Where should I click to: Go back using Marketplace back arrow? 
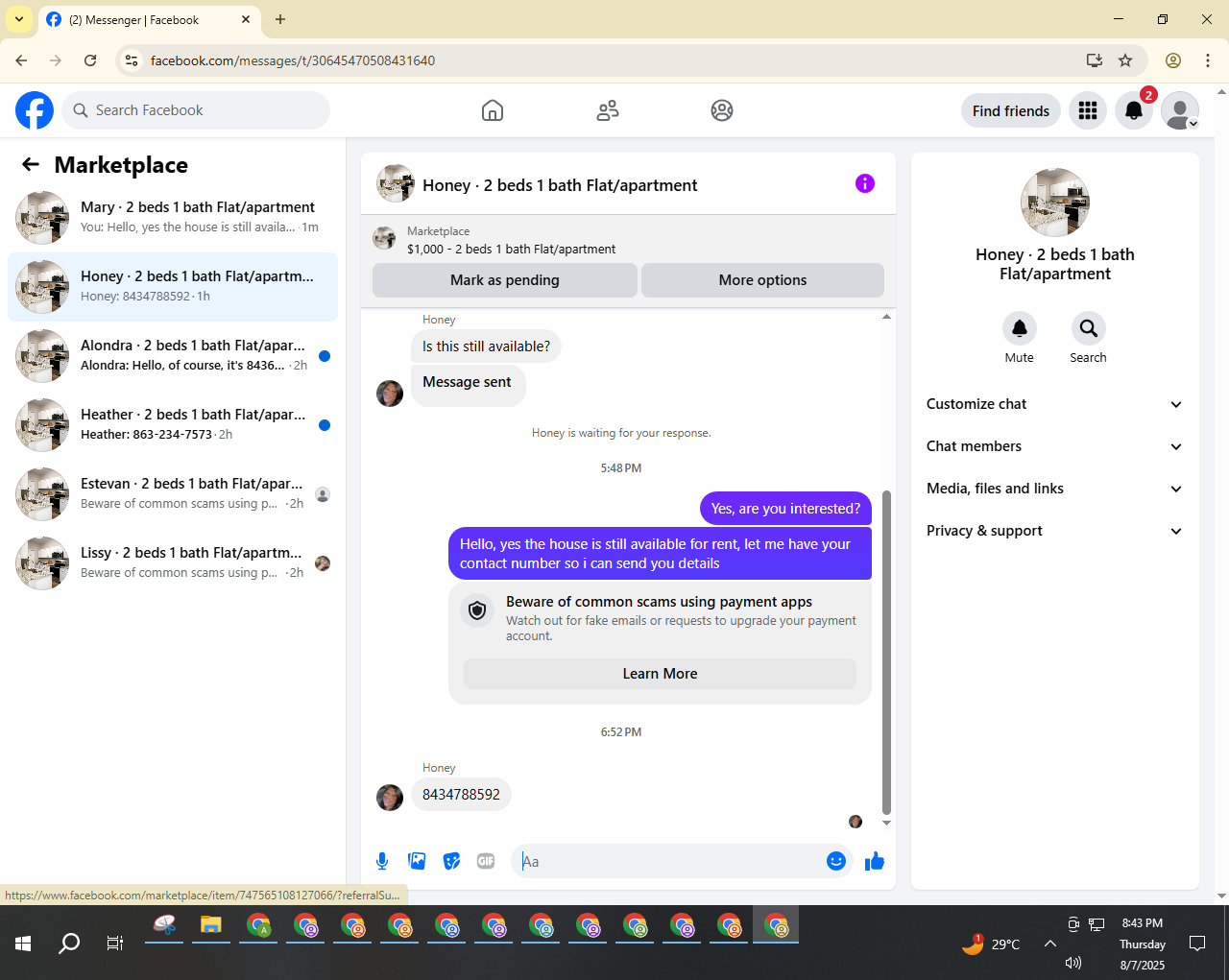coord(31,164)
